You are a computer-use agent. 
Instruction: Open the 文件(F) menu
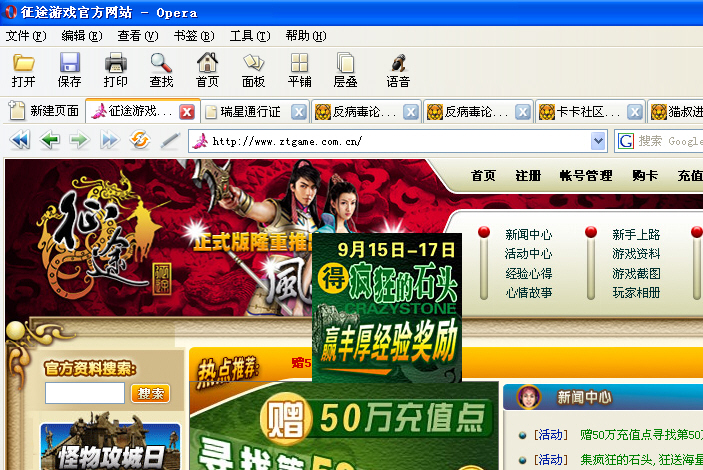tap(26, 36)
